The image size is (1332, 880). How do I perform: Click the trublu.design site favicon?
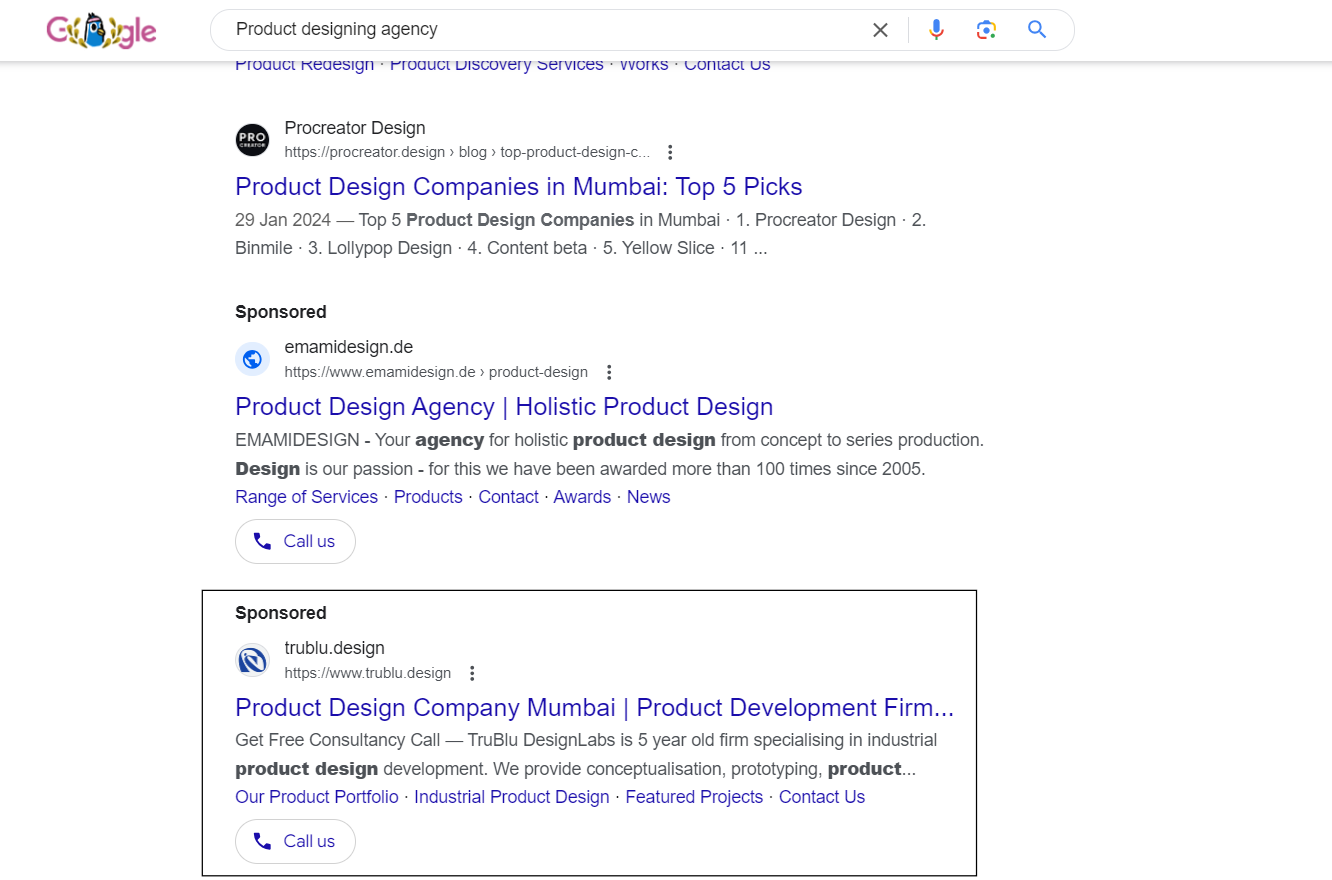coord(252,660)
